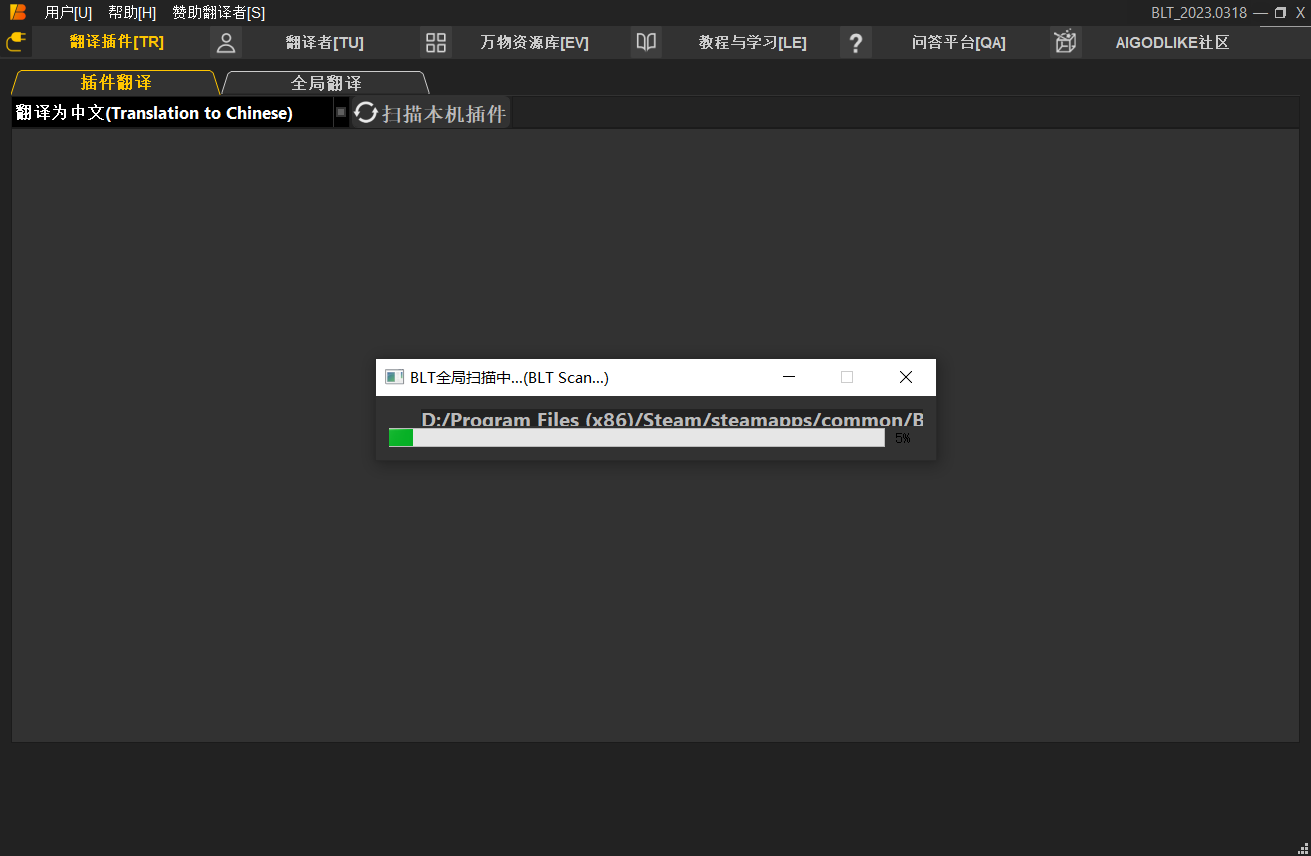Click the 5% progress label
The image size is (1311, 856).
click(903, 438)
